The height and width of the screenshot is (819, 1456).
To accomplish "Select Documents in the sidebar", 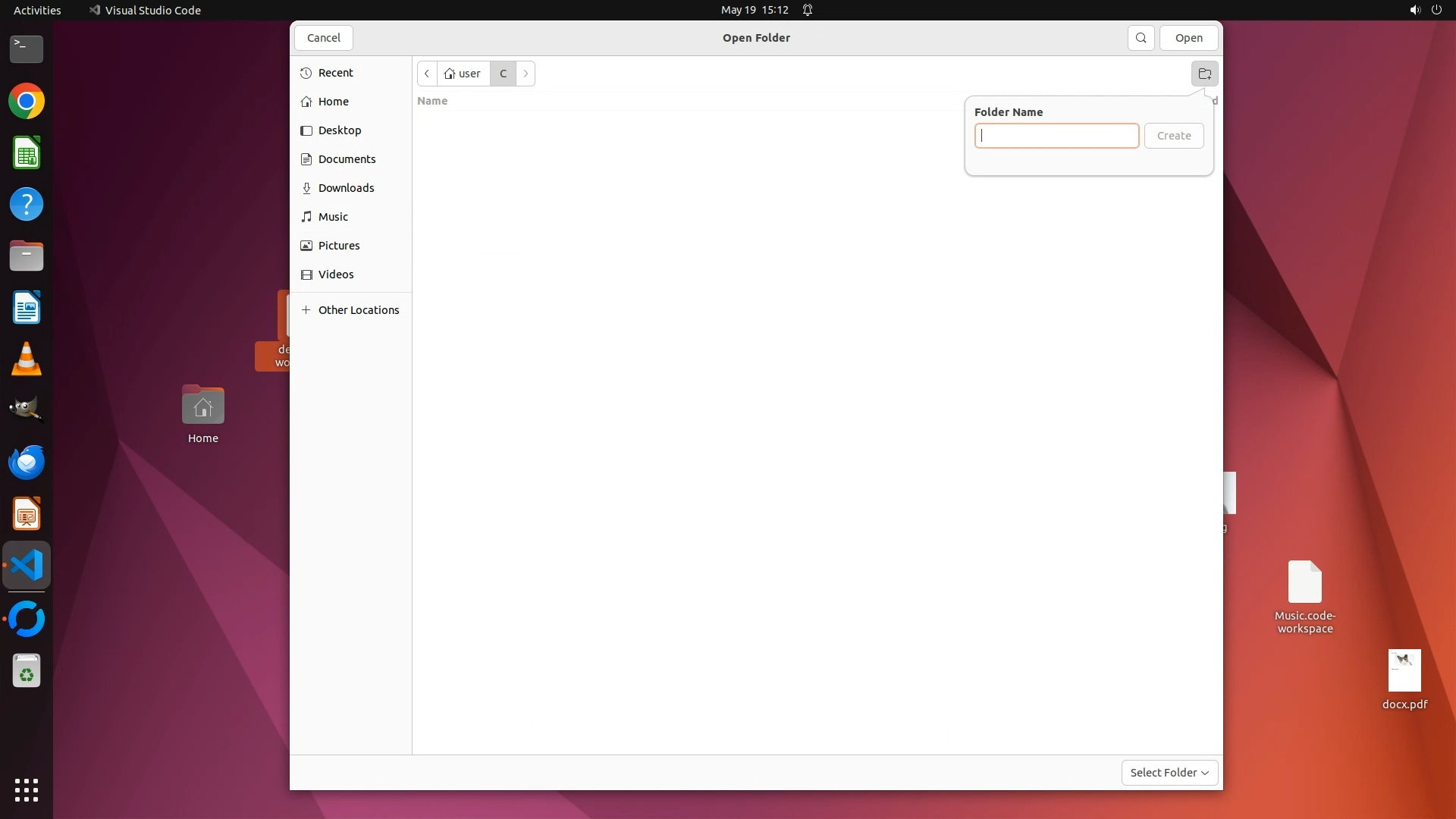I will [347, 159].
